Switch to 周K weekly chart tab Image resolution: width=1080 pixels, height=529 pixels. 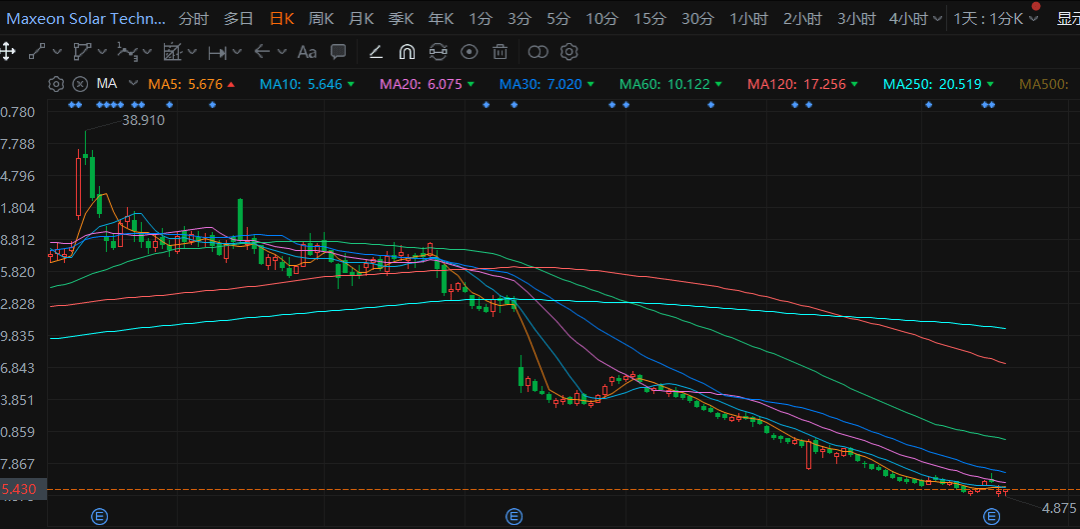tap(321, 19)
